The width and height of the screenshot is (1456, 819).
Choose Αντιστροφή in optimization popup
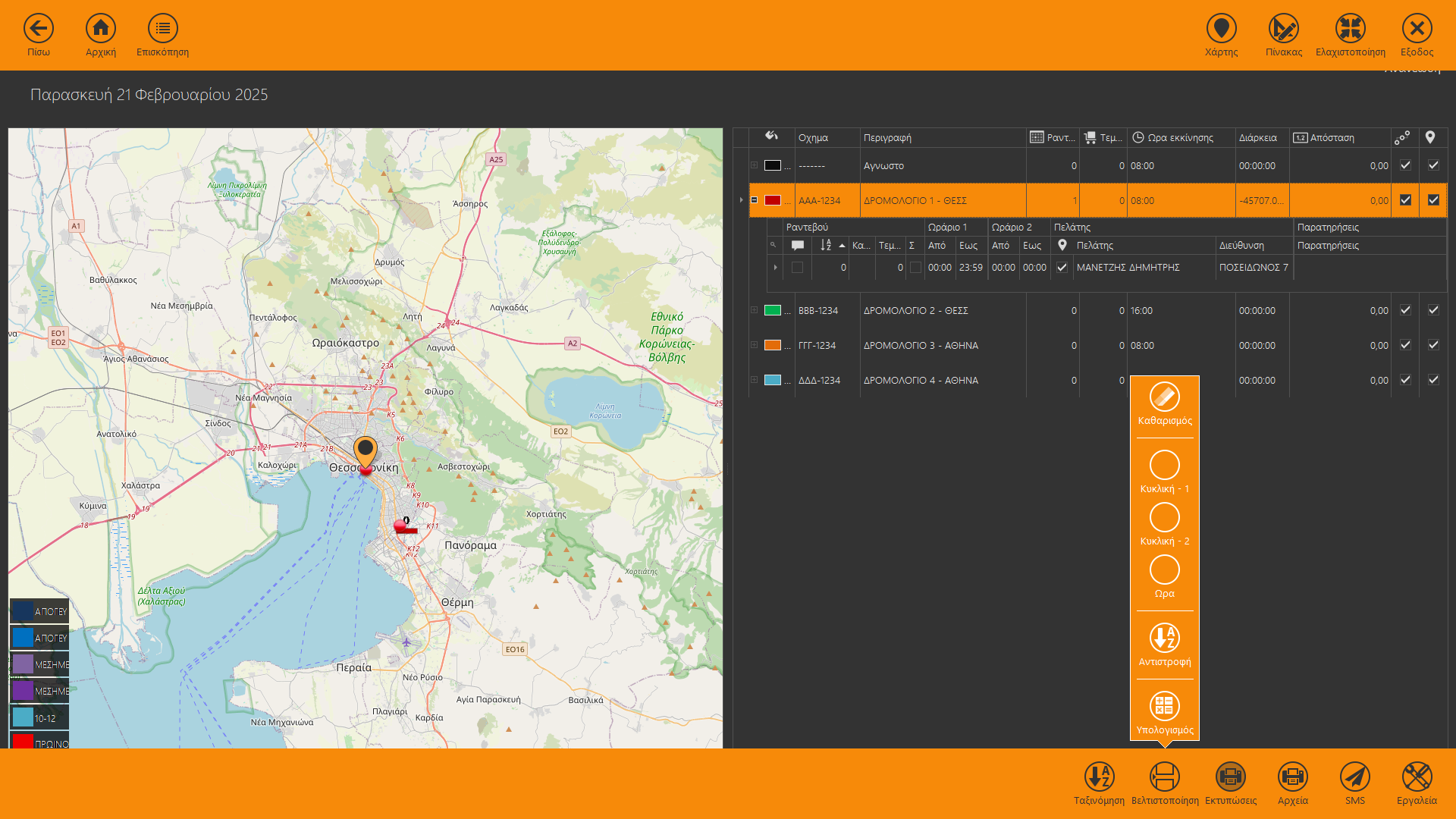1165,645
